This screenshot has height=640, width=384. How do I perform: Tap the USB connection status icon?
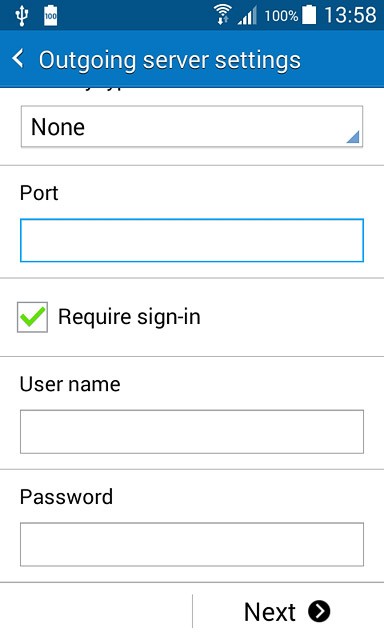(x=21, y=16)
